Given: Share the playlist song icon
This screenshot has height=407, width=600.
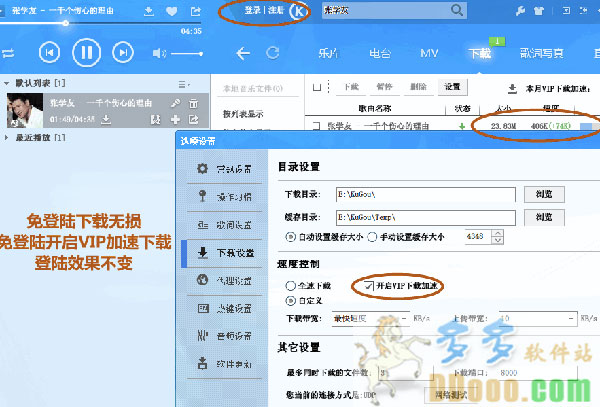Looking at the screenshot, I should [x=194, y=120].
